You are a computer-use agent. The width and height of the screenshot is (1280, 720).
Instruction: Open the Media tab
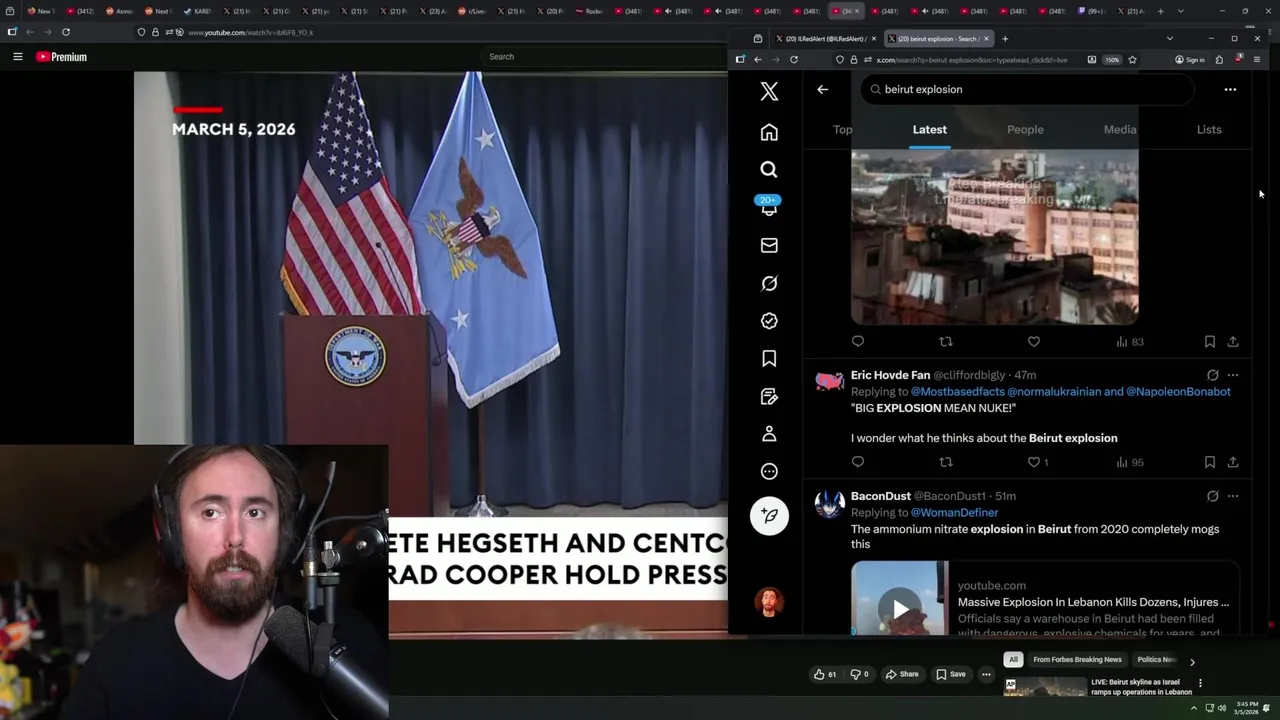click(x=1120, y=130)
